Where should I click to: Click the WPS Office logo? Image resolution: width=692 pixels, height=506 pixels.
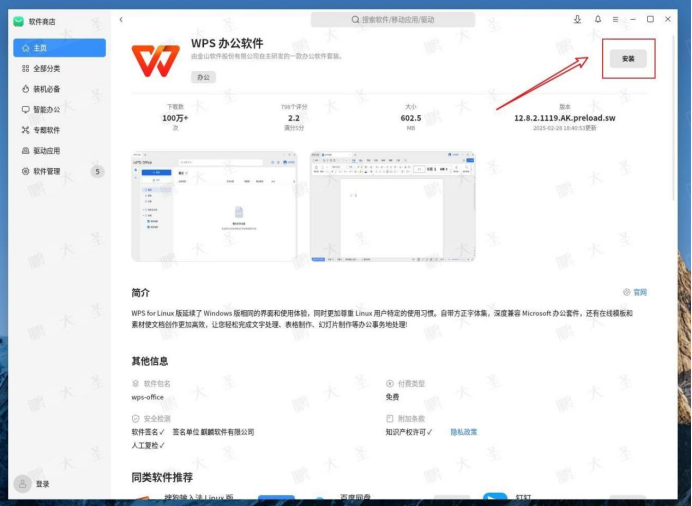tap(156, 61)
